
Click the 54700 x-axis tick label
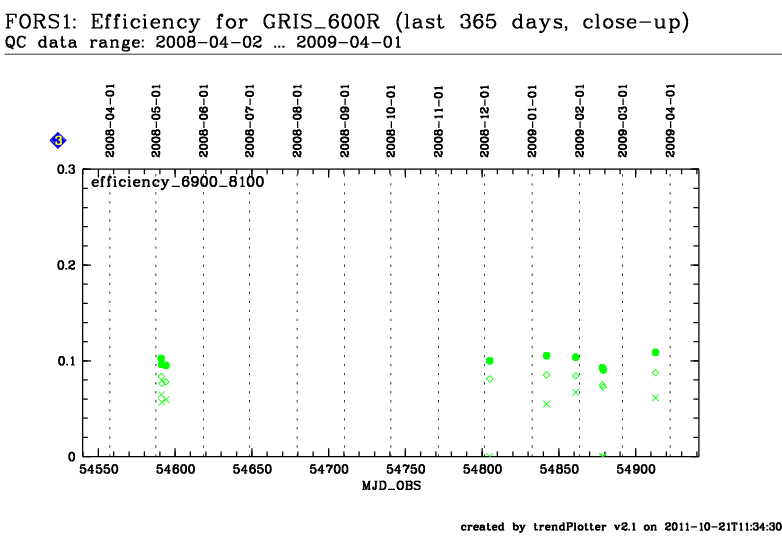[x=327, y=468]
